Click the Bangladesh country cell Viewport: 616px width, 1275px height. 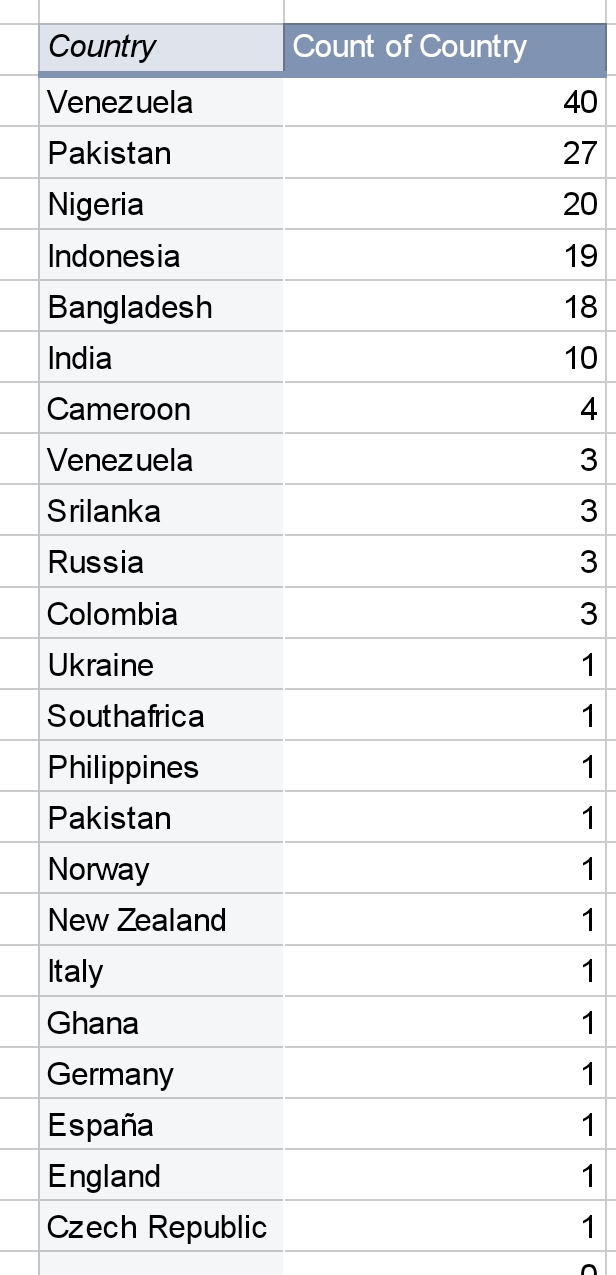pos(160,306)
